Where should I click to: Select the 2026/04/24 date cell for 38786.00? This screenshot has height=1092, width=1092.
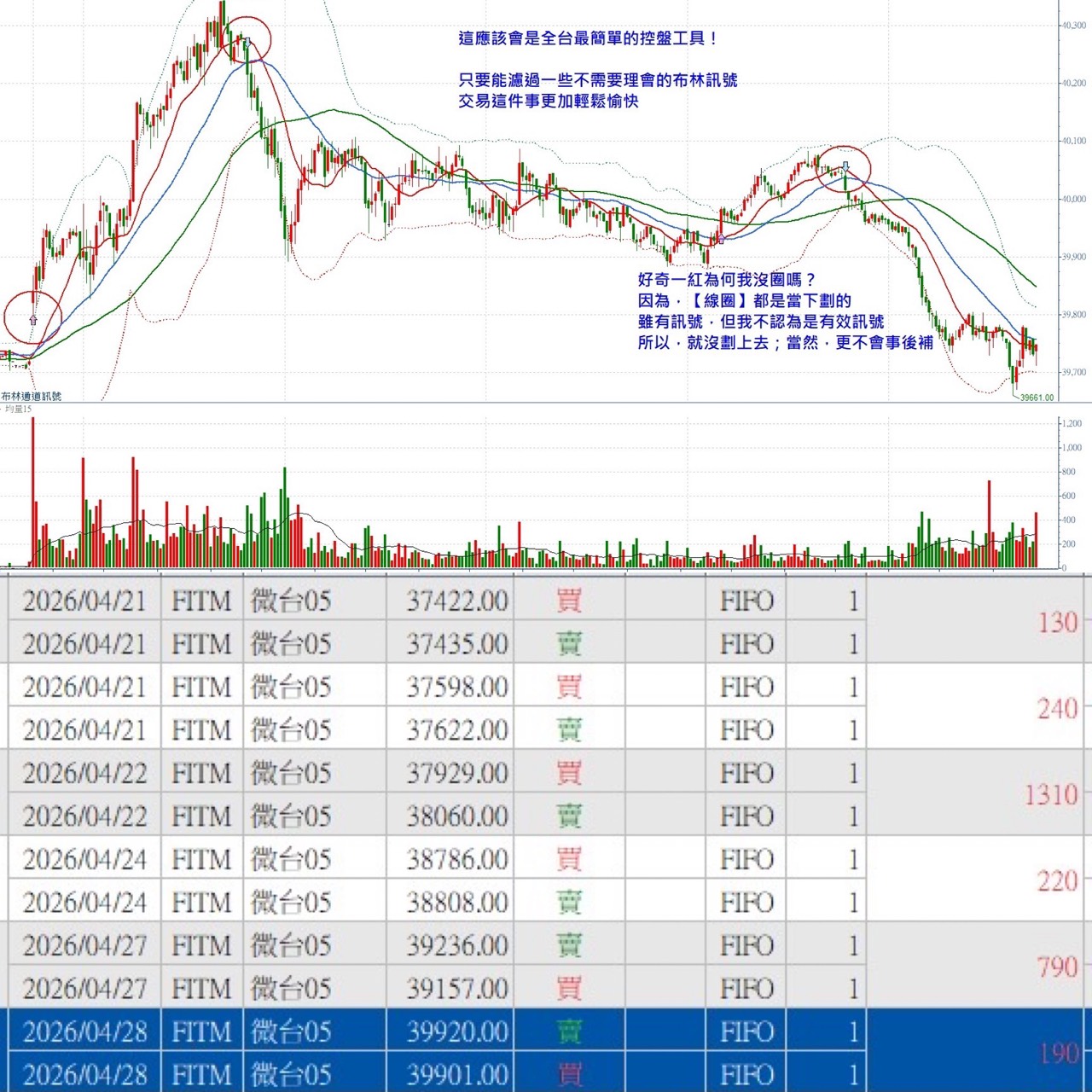click(84, 859)
